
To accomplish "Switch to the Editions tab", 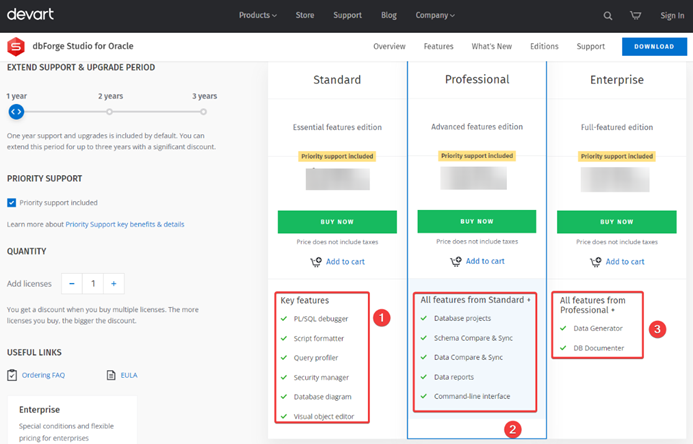I will pos(544,46).
